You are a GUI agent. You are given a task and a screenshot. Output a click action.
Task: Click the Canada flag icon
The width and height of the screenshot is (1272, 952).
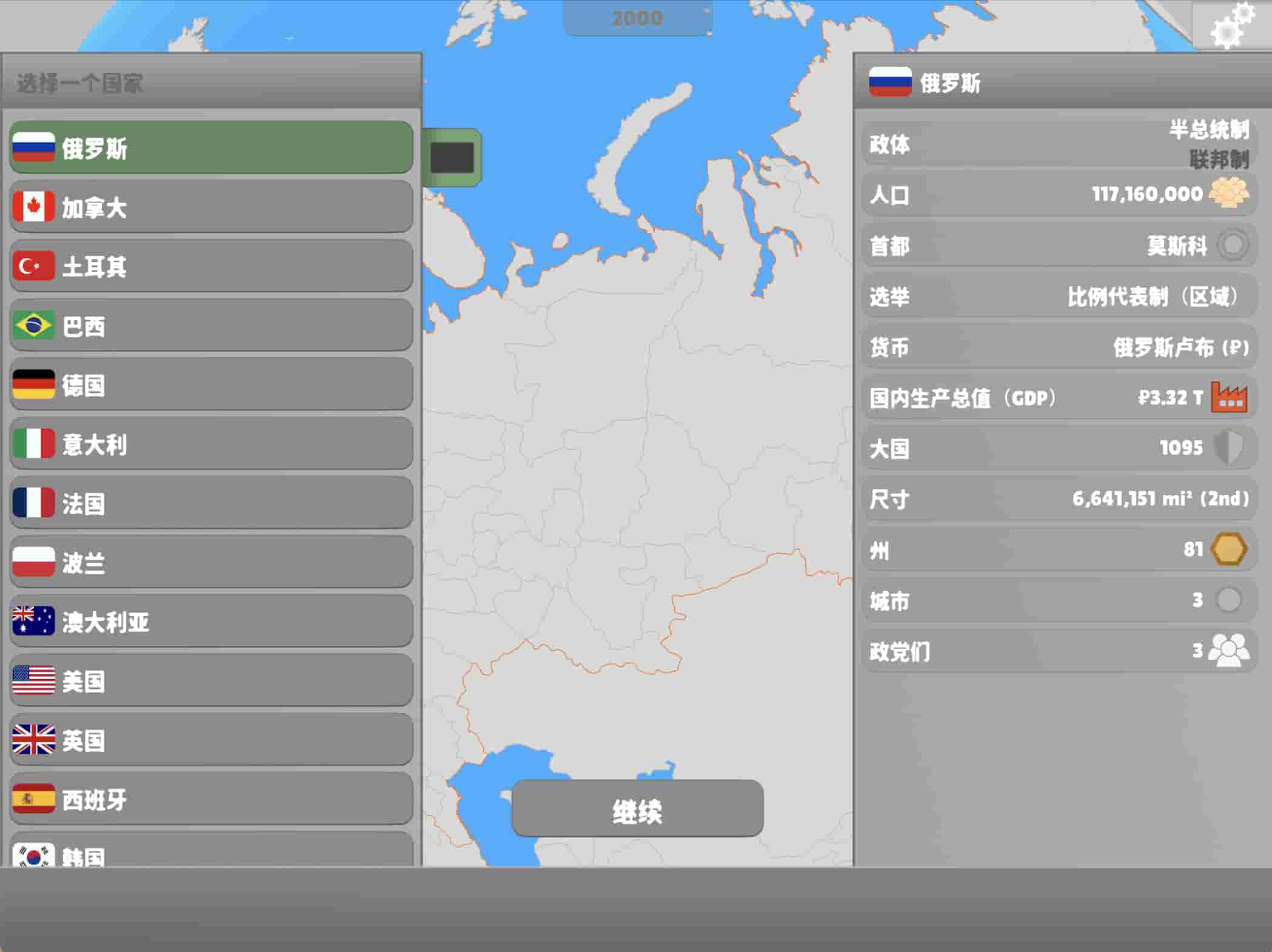click(33, 207)
